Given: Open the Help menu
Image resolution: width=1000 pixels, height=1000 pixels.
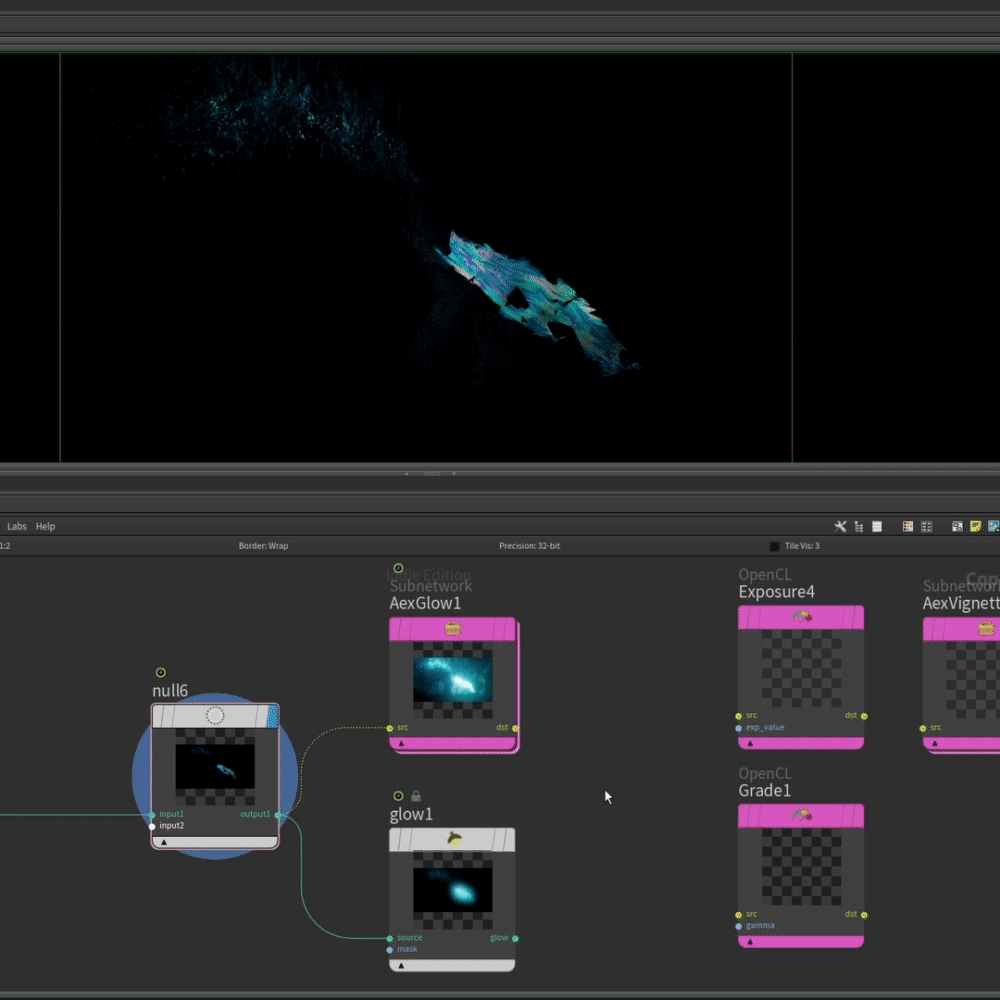Looking at the screenshot, I should [x=45, y=526].
